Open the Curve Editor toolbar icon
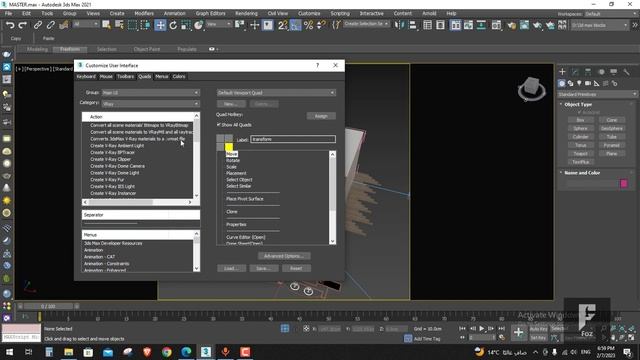640x360 pixels. 468,25
